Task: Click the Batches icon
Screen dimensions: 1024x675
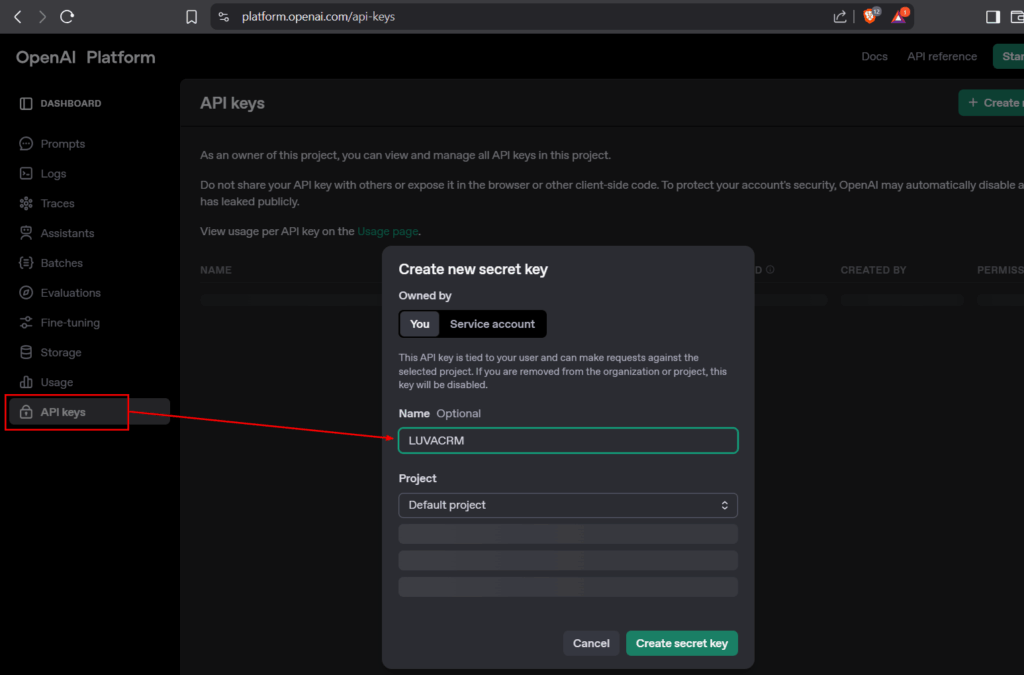Action: click(x=26, y=263)
